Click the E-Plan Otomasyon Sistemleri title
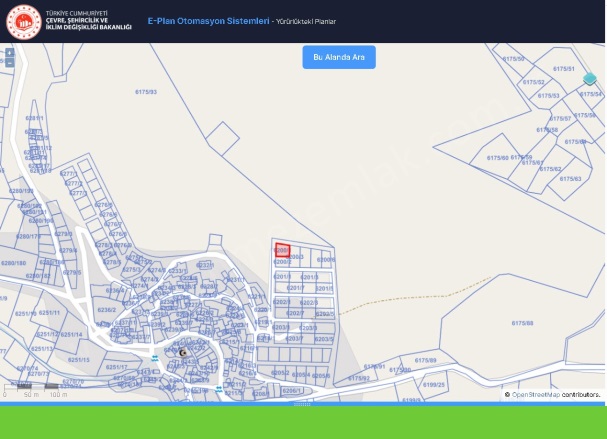Image resolution: width=607 pixels, height=439 pixels. pos(208,20)
